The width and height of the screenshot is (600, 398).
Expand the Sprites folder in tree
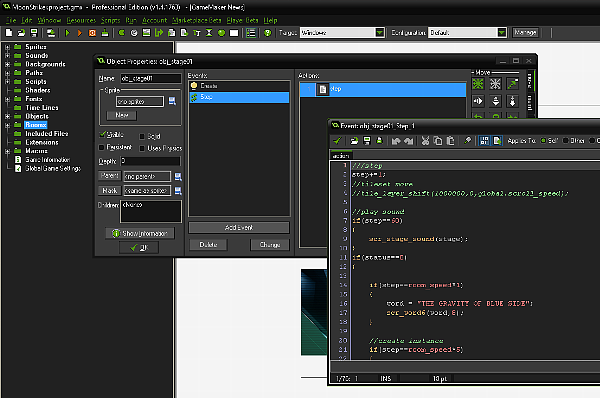(7, 47)
